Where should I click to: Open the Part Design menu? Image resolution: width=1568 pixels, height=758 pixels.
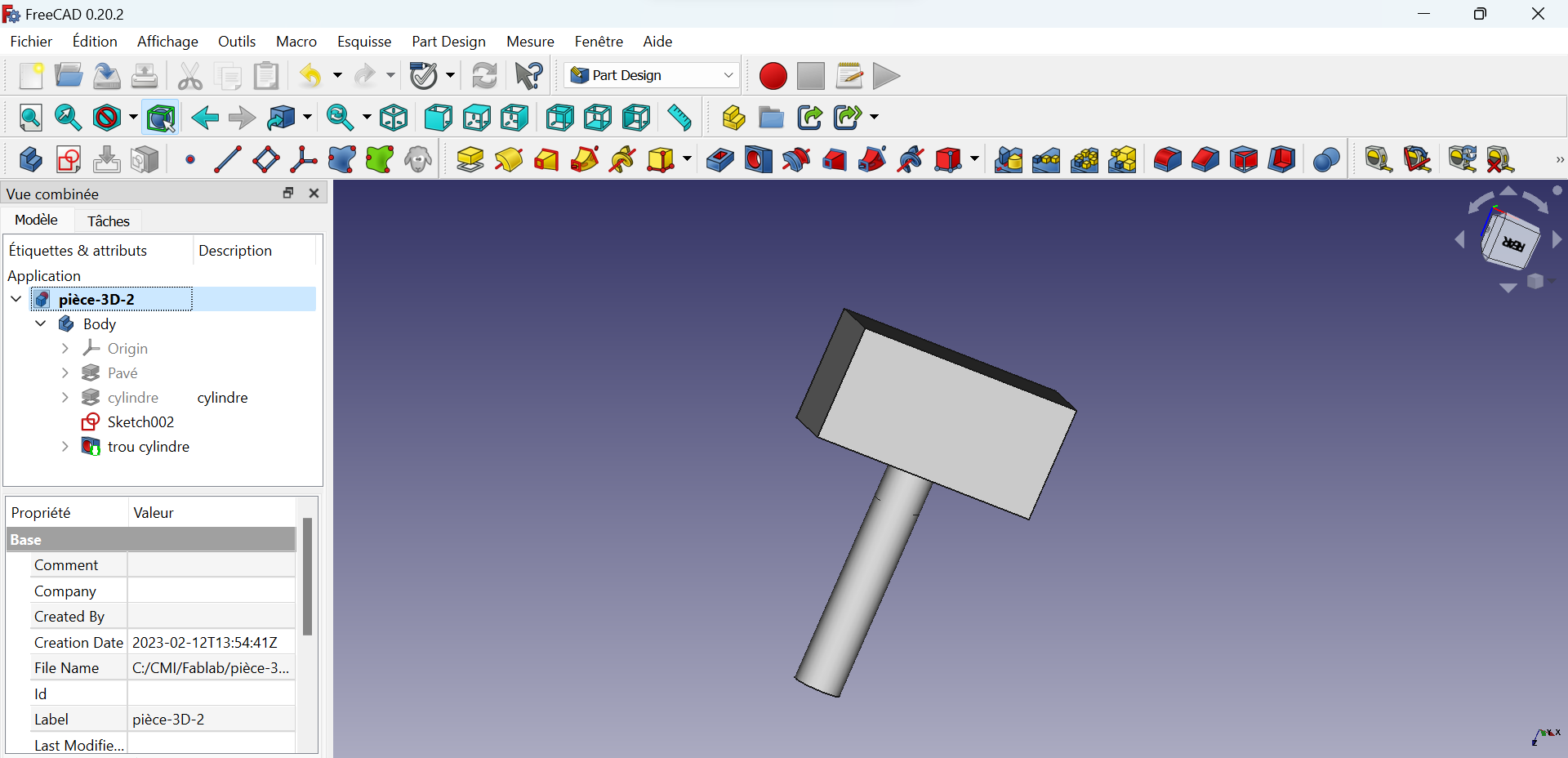448,41
